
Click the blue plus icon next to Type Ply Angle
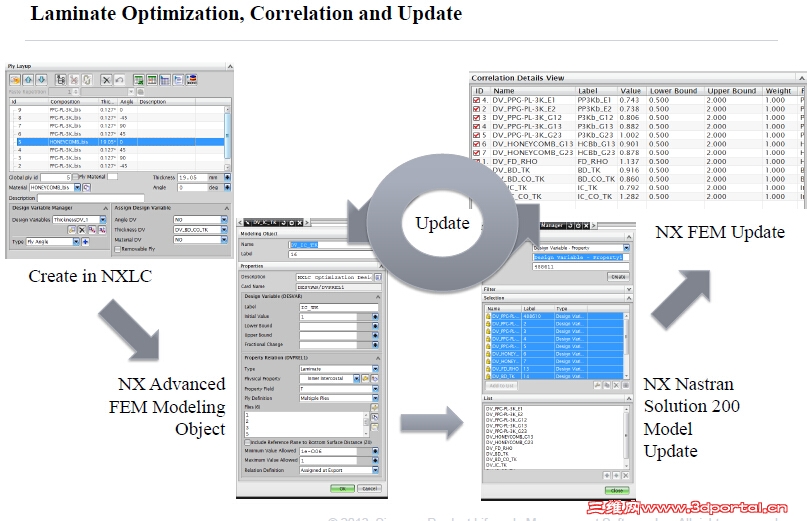click(x=85, y=241)
